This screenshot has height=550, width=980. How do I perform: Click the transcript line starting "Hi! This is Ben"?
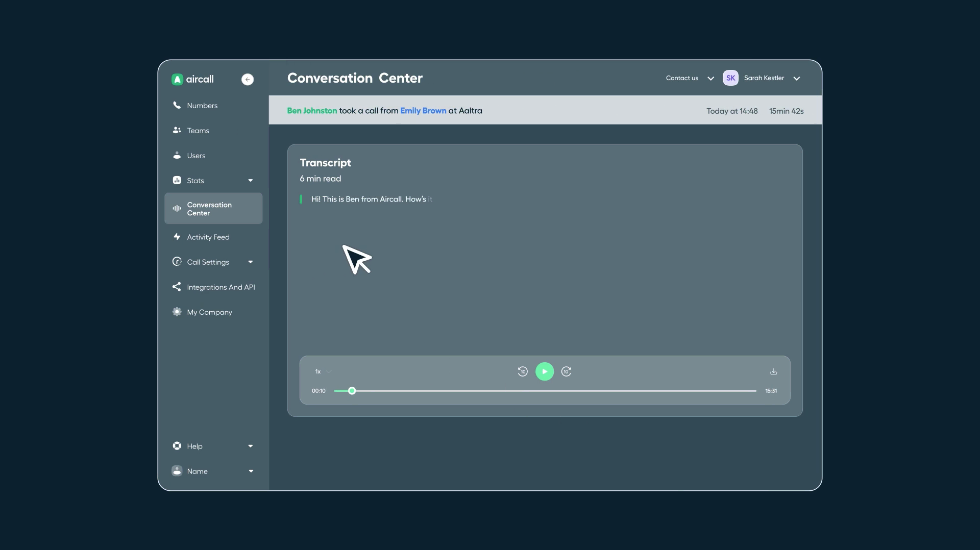[372, 199]
